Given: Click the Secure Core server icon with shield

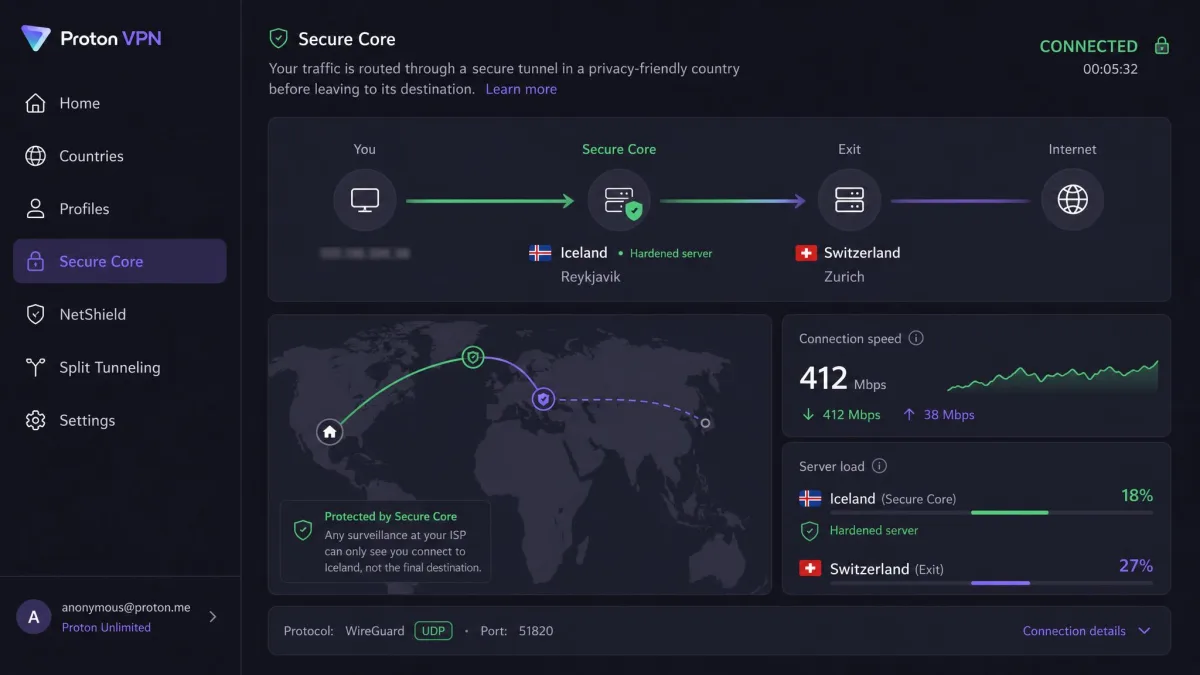Looking at the screenshot, I should pyautogui.click(x=619, y=200).
